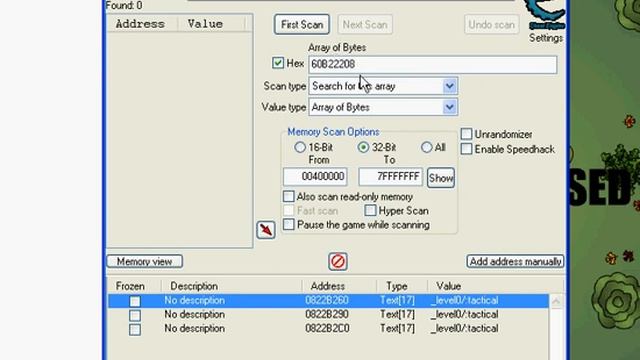Viewport: 640px width, 360px height.
Task: Click the address list scrollbar up arrow
Action: [556, 301]
